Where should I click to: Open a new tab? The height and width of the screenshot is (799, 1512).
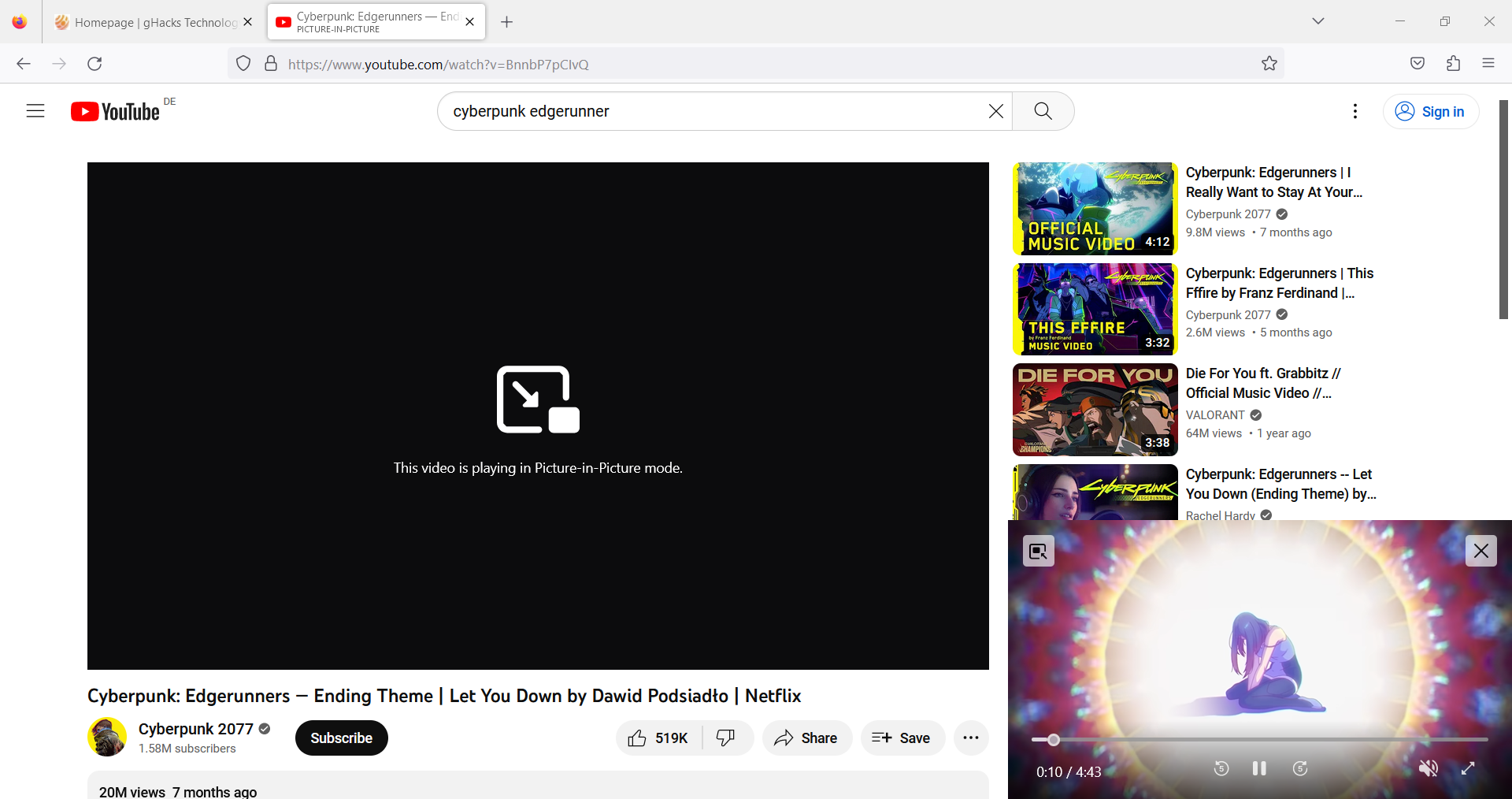pyautogui.click(x=506, y=22)
